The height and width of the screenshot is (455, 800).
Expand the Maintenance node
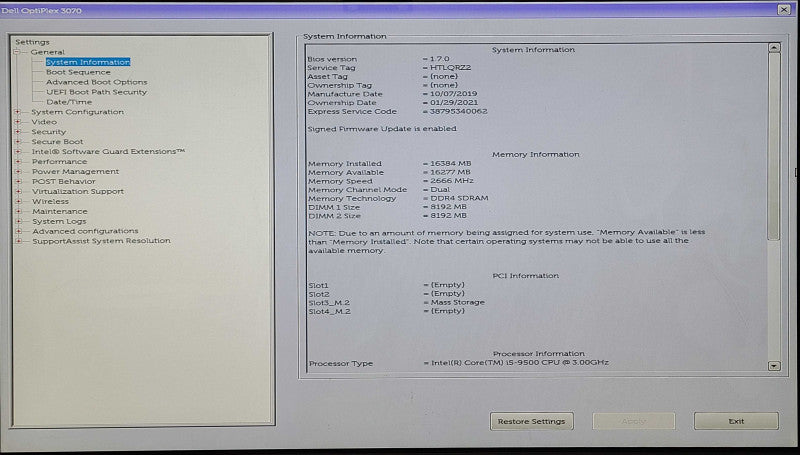coord(18,211)
